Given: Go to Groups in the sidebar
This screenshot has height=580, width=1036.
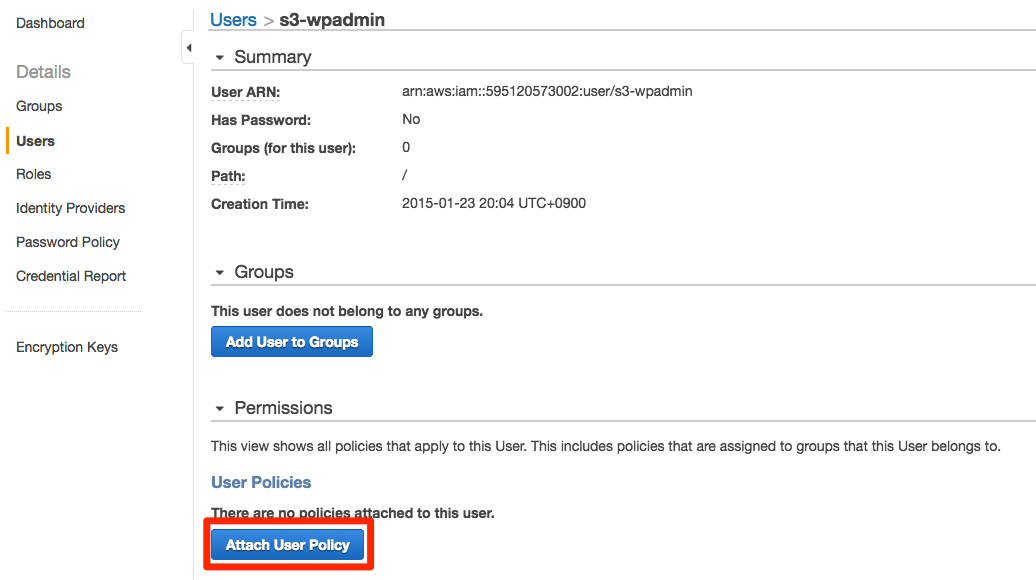Looking at the screenshot, I should point(39,106).
